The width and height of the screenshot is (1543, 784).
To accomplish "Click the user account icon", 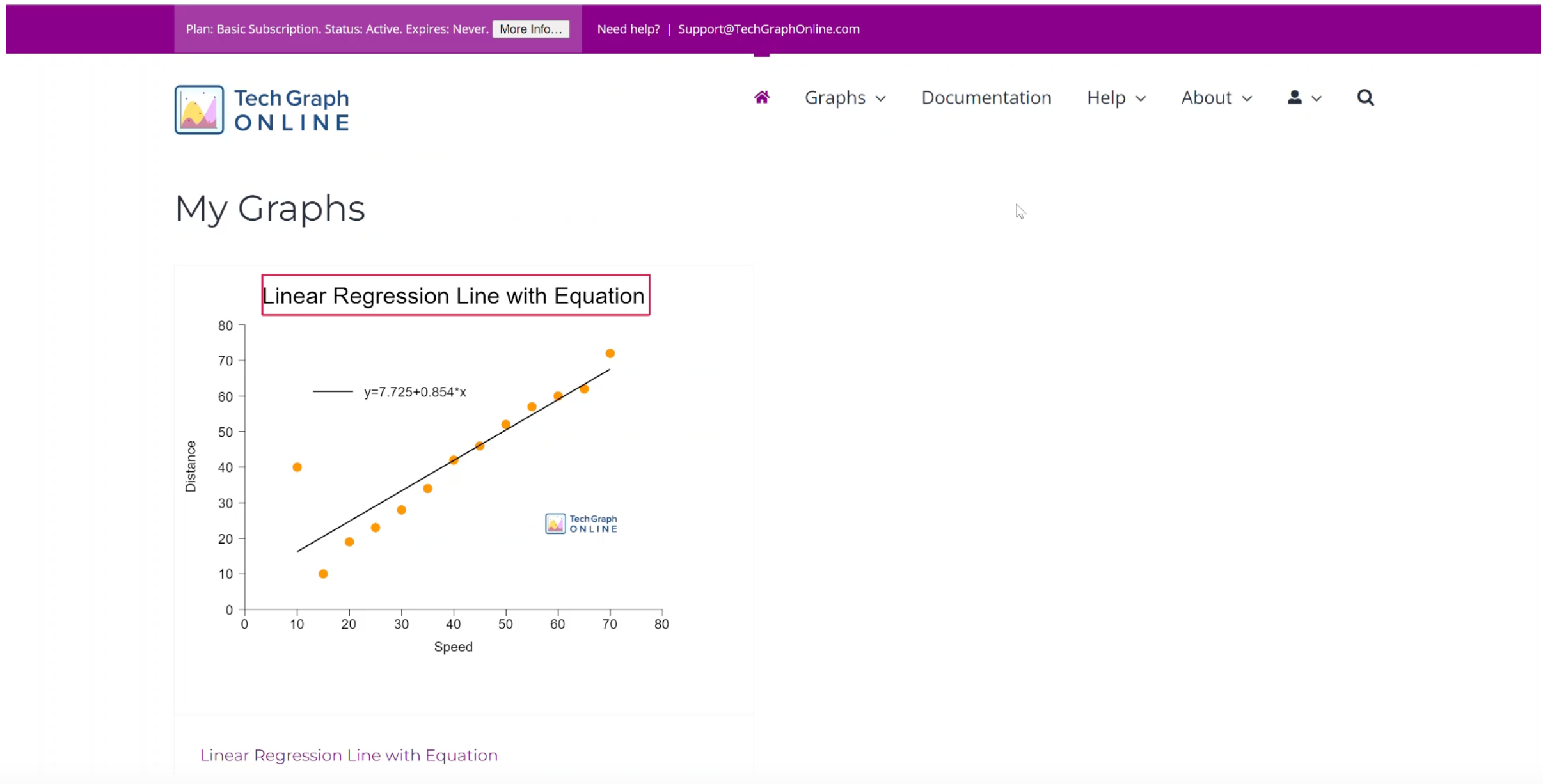I will coord(1294,97).
